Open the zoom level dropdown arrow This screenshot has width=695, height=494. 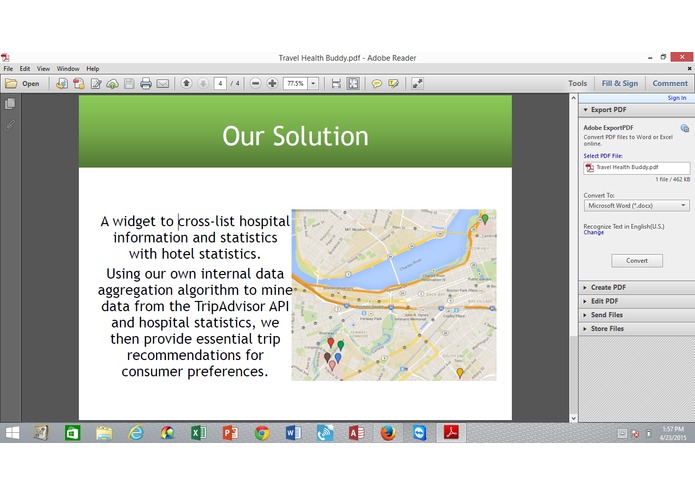click(x=313, y=83)
